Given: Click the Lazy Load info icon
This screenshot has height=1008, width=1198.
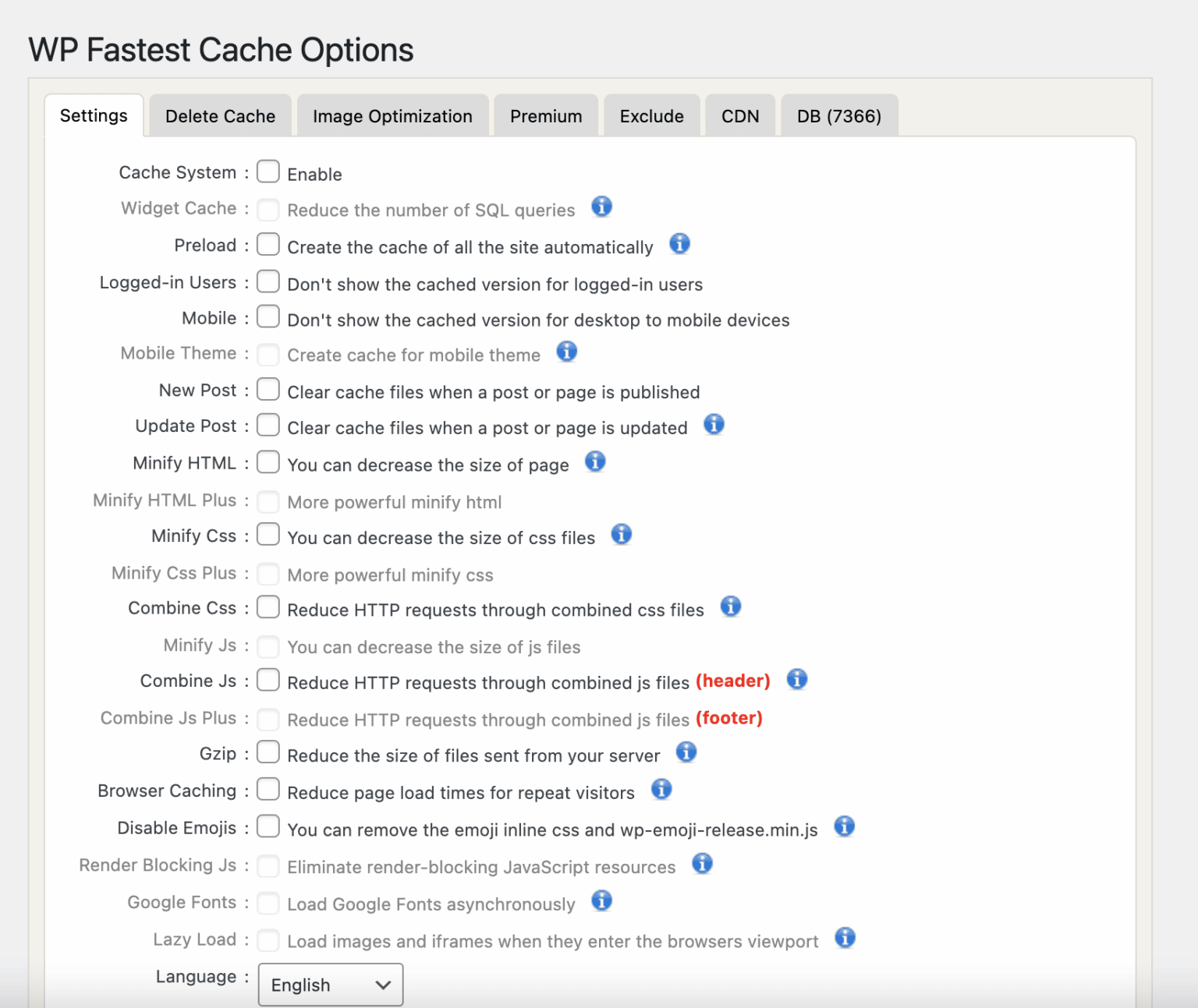Looking at the screenshot, I should (843, 938).
